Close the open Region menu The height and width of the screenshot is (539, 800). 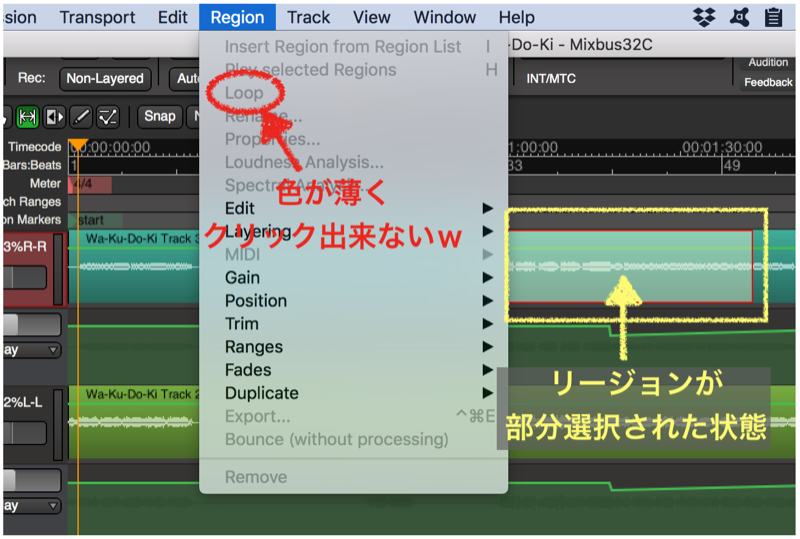pos(237,17)
